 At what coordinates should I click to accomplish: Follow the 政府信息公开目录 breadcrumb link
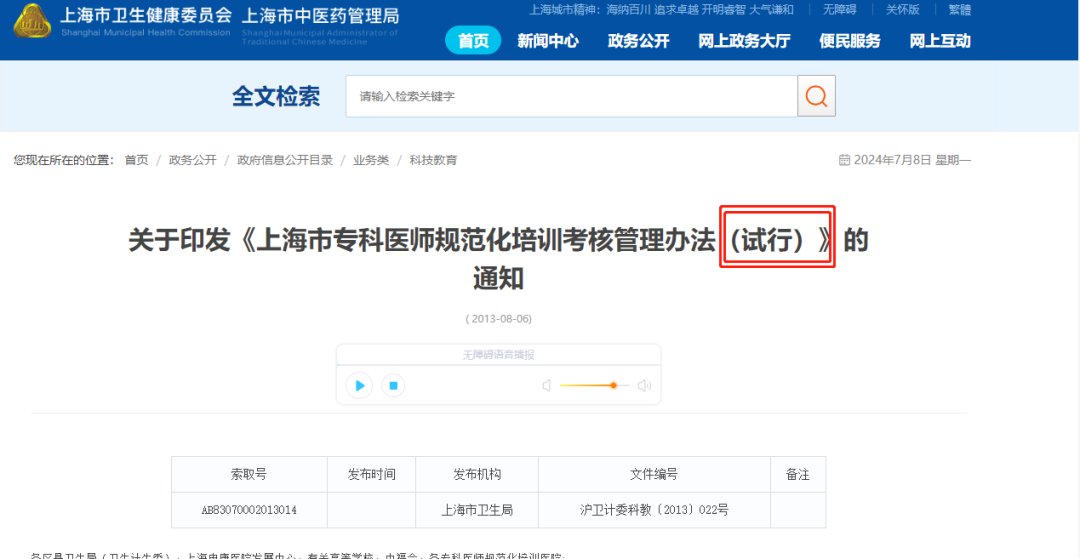[285, 160]
